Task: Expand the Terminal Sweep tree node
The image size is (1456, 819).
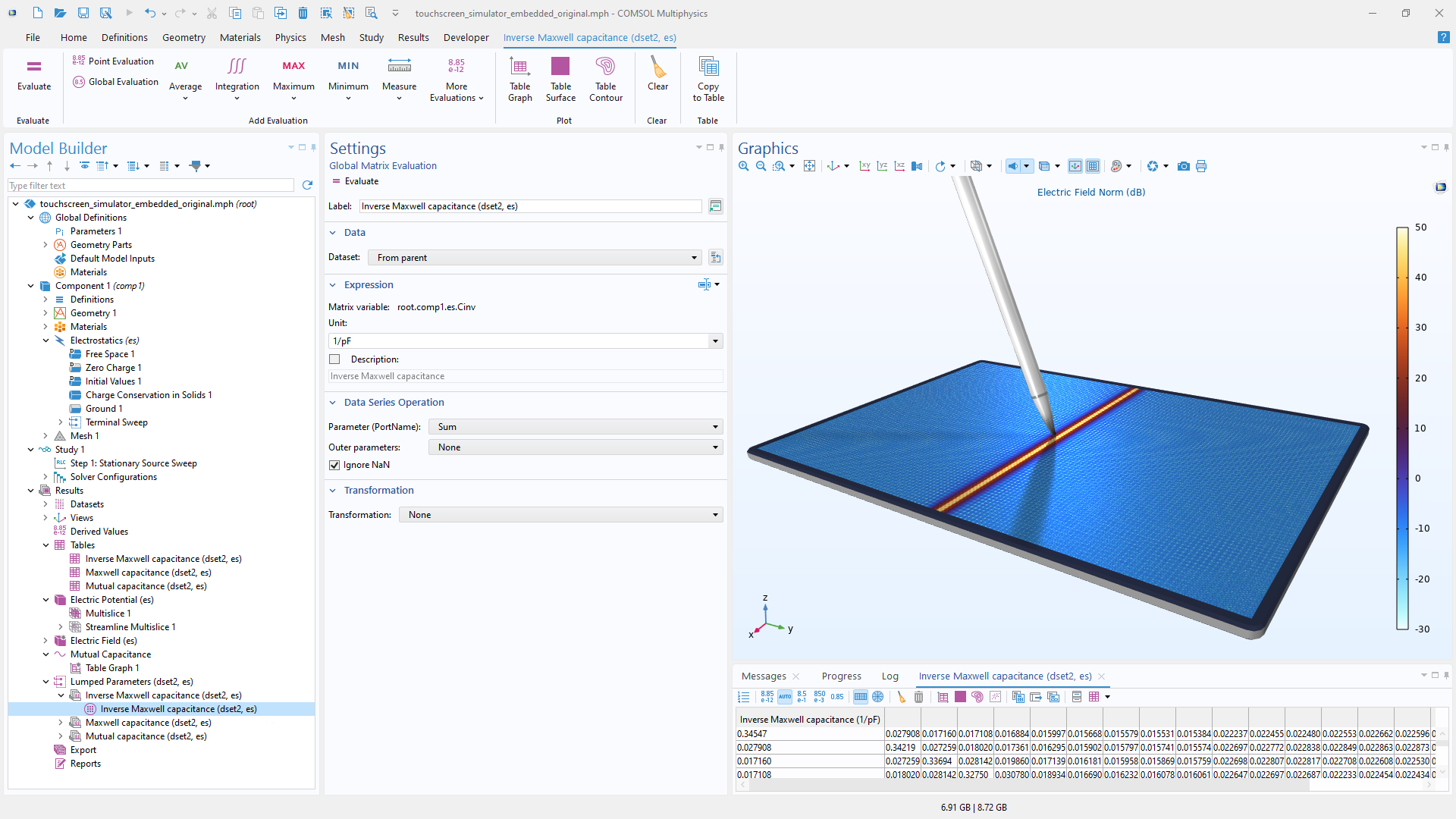Action: [61, 422]
